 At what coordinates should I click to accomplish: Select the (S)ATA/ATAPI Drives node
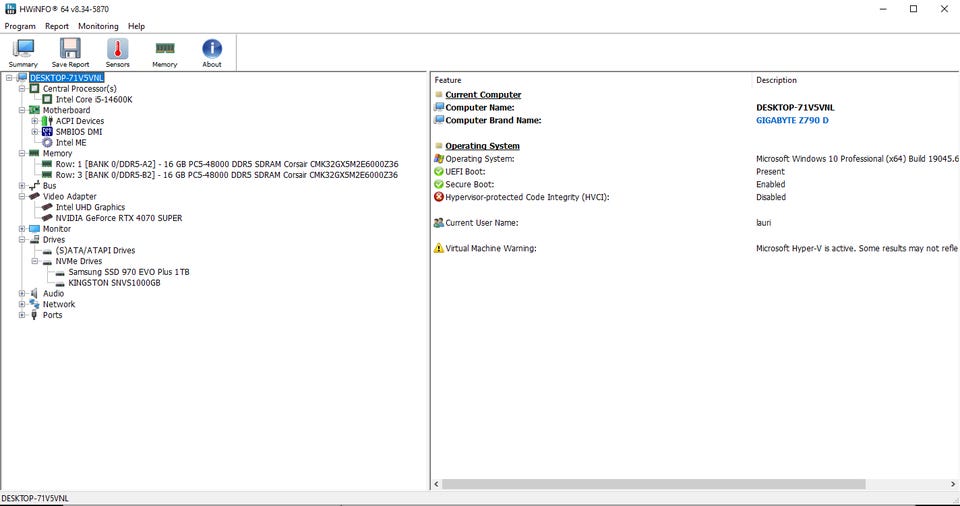95,251
